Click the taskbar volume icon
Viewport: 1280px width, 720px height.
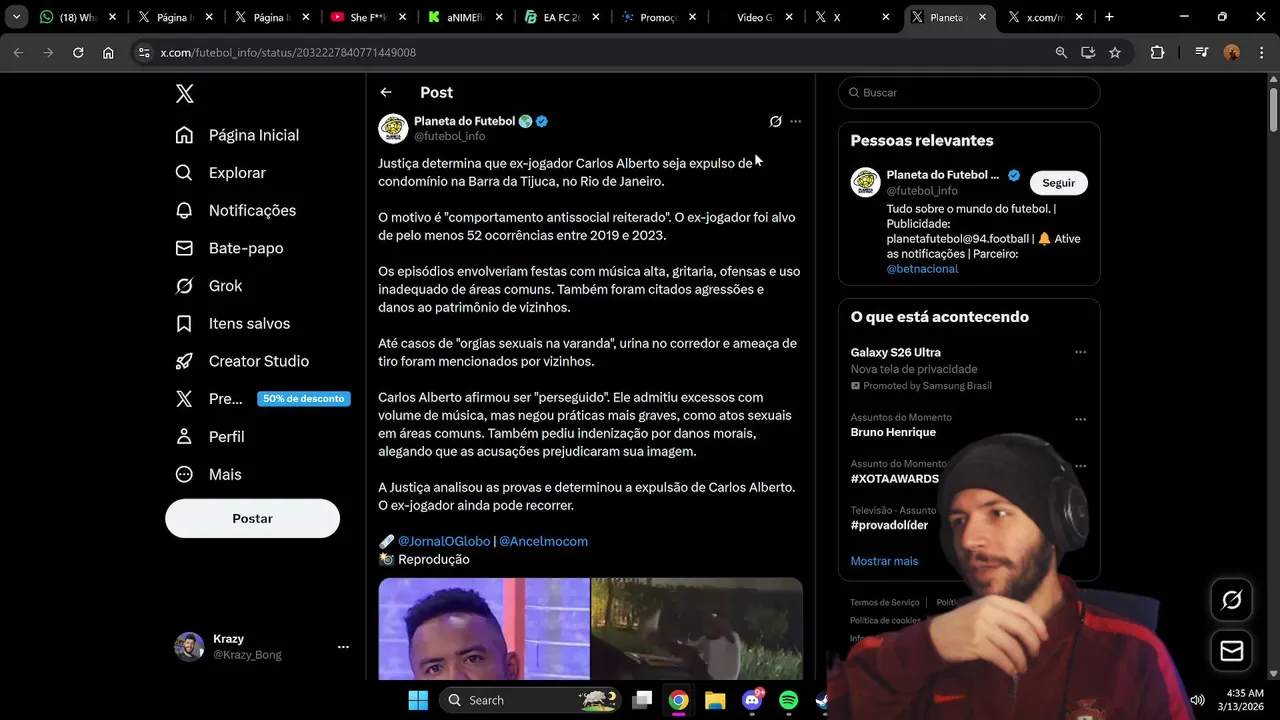coord(1197,700)
